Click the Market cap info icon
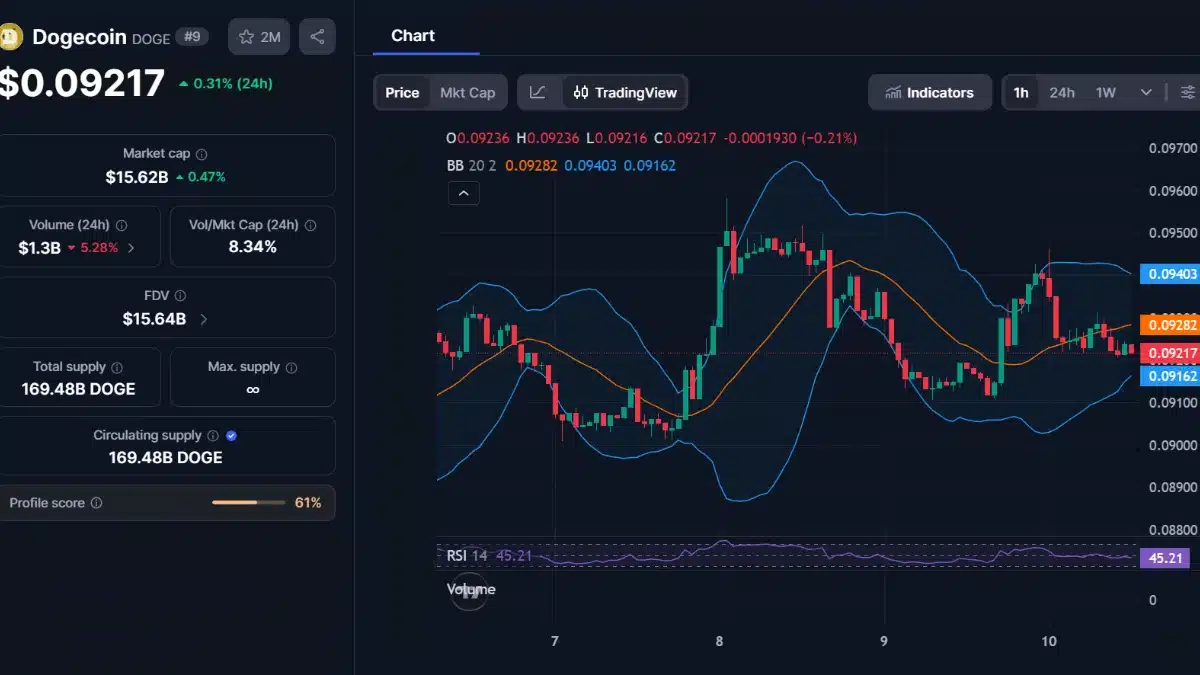 click(200, 154)
